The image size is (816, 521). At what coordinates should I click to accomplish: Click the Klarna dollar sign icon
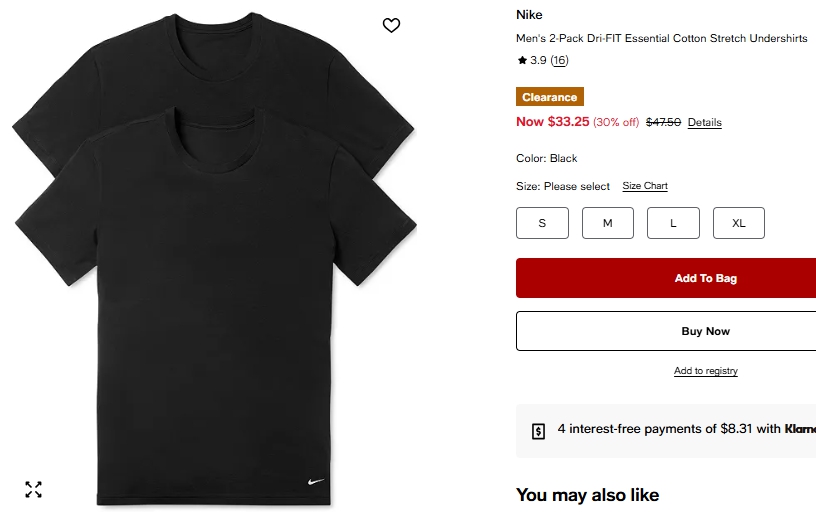click(x=538, y=431)
